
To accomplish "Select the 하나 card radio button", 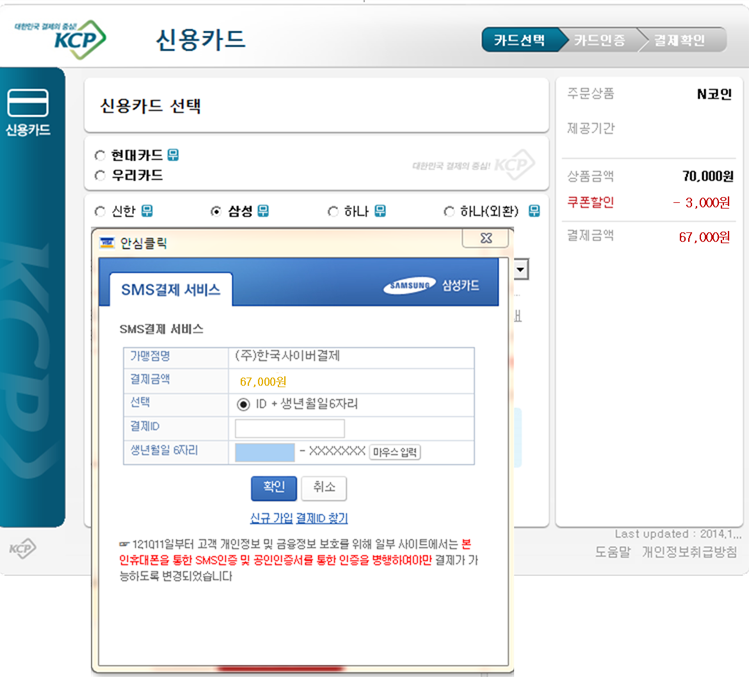I will pyautogui.click(x=333, y=211).
